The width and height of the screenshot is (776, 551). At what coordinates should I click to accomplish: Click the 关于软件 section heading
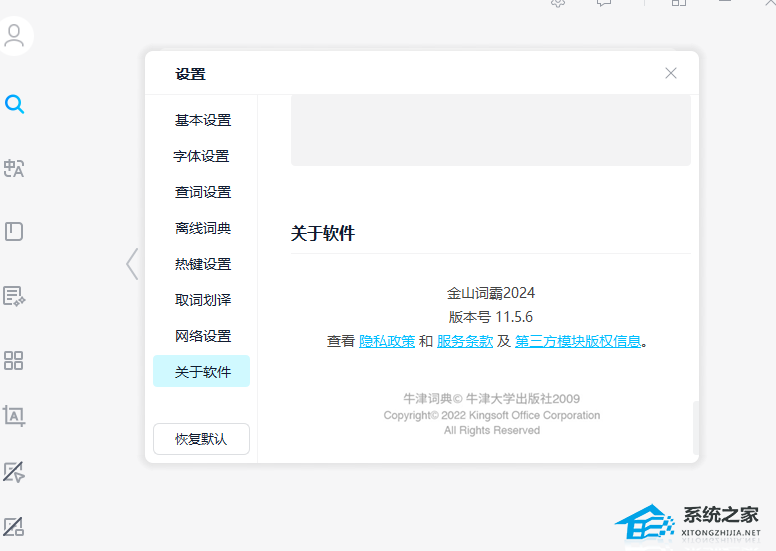[323, 233]
